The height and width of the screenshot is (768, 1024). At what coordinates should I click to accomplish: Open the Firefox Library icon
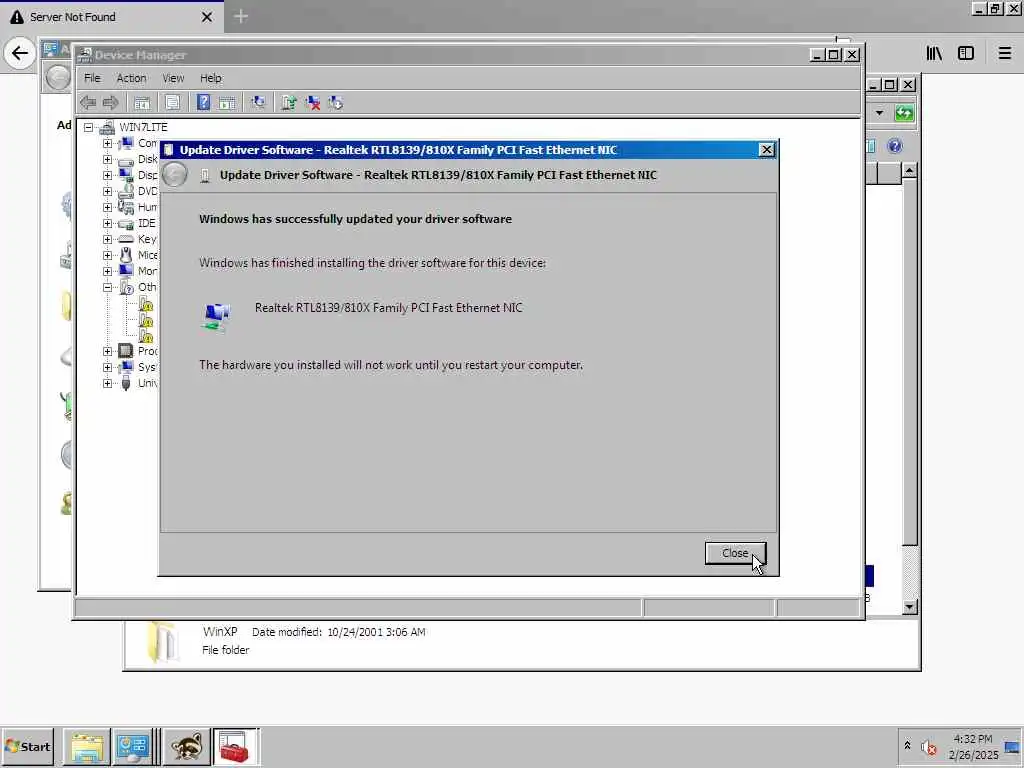[x=935, y=54]
